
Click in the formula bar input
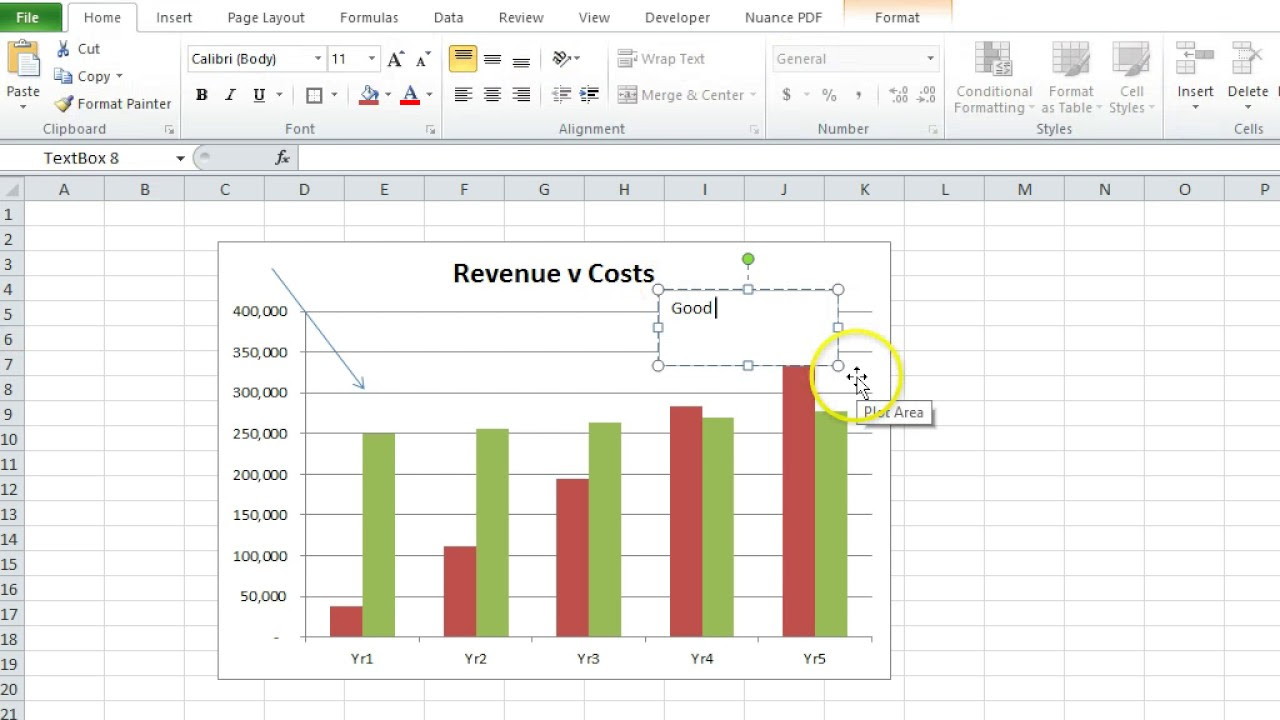pyautogui.click(x=787, y=158)
